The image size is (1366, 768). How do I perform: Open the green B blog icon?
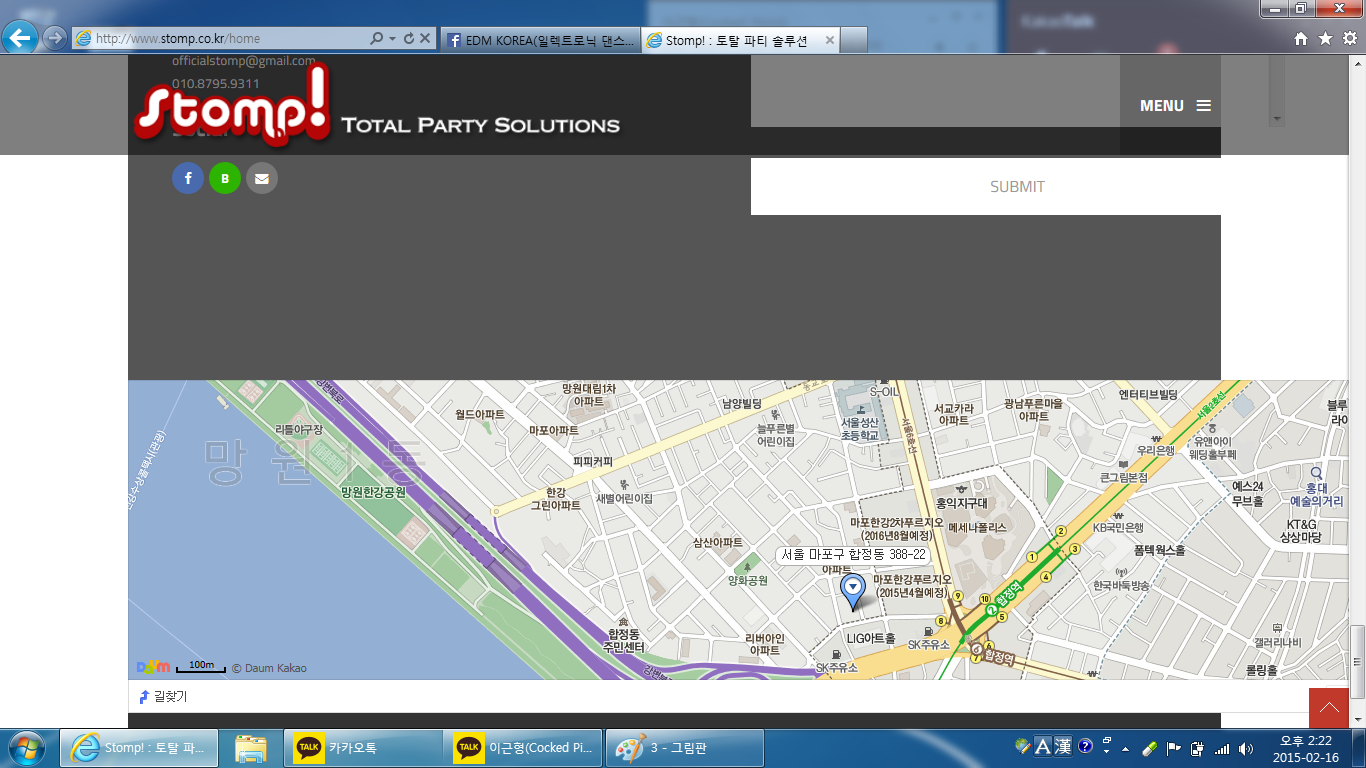[225, 179]
